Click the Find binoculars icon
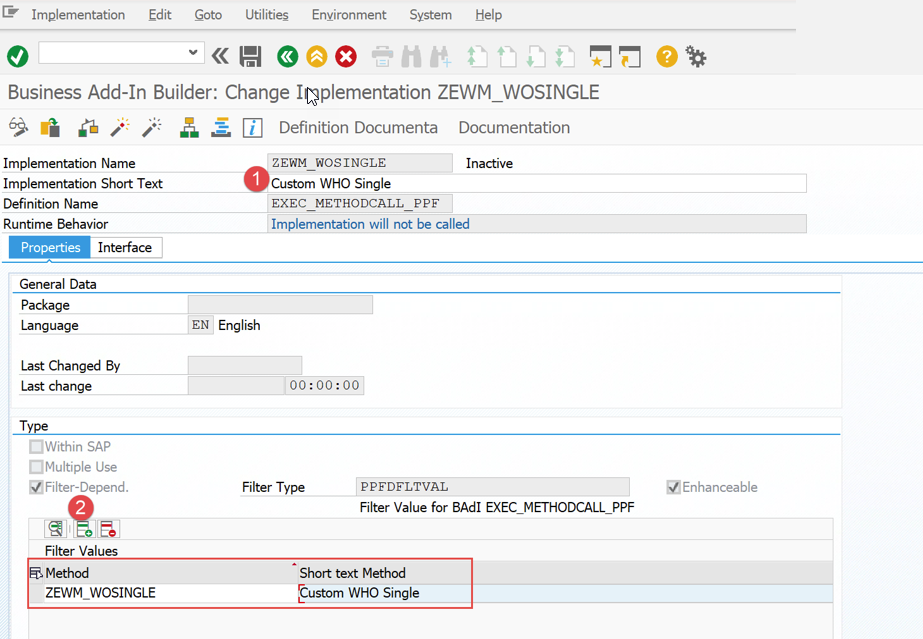The image size is (923, 639). pos(411,56)
